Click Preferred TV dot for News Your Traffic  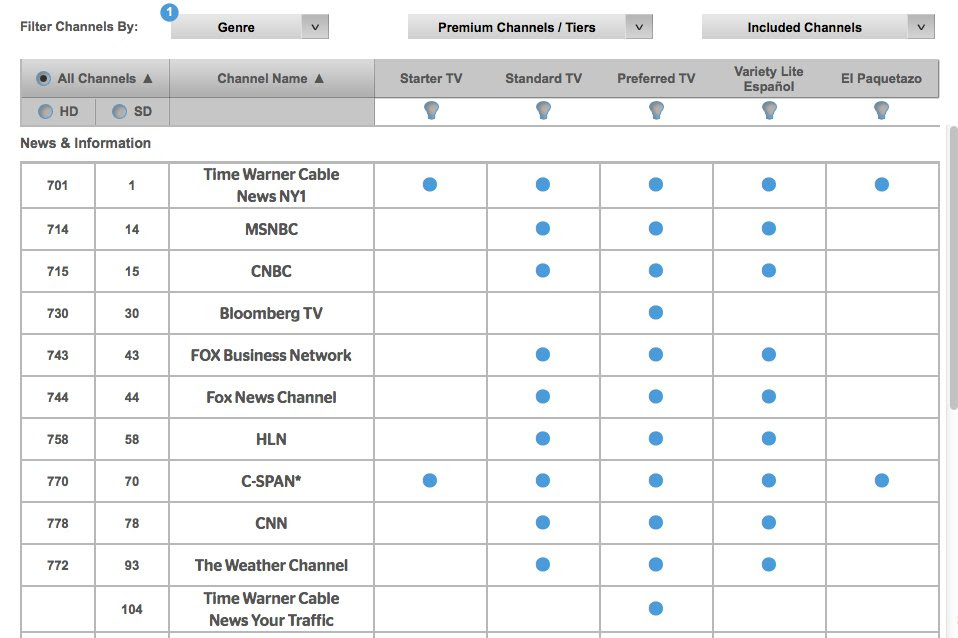click(x=656, y=609)
